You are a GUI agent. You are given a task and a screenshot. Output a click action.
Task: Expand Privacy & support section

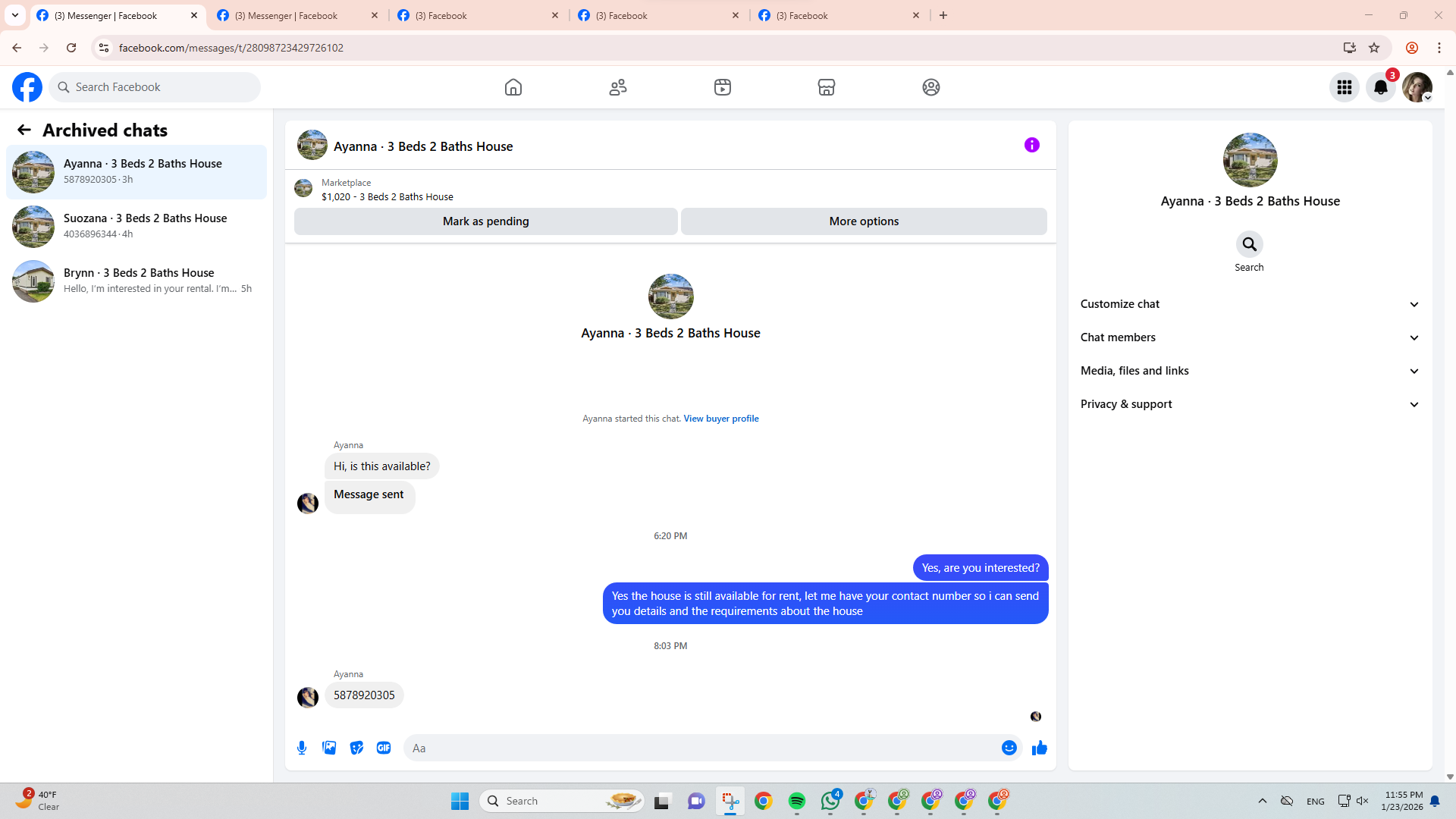click(x=1249, y=404)
